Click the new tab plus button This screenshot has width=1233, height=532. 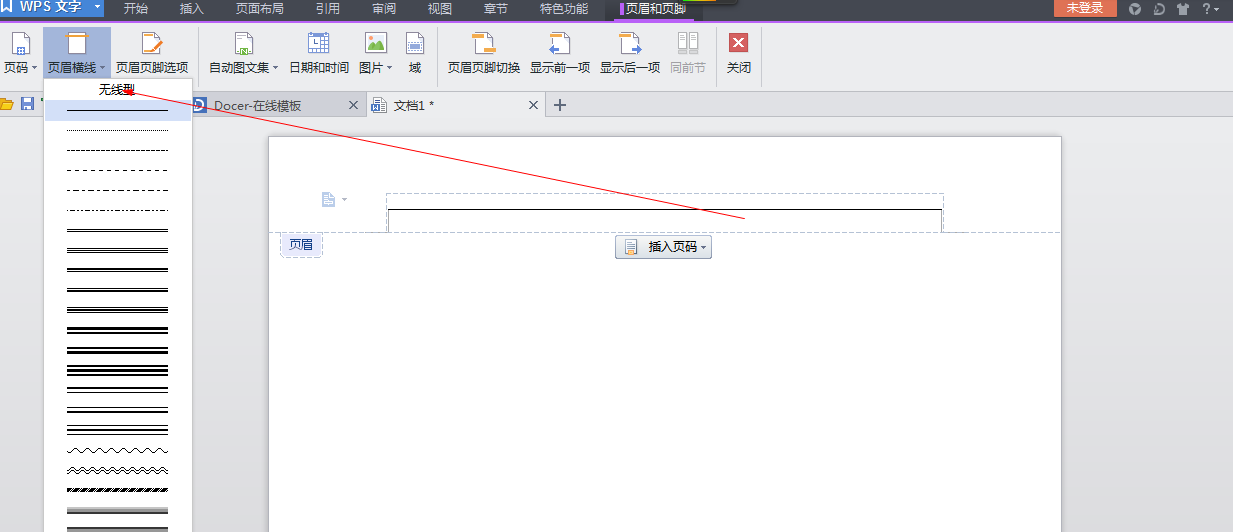pyautogui.click(x=560, y=105)
